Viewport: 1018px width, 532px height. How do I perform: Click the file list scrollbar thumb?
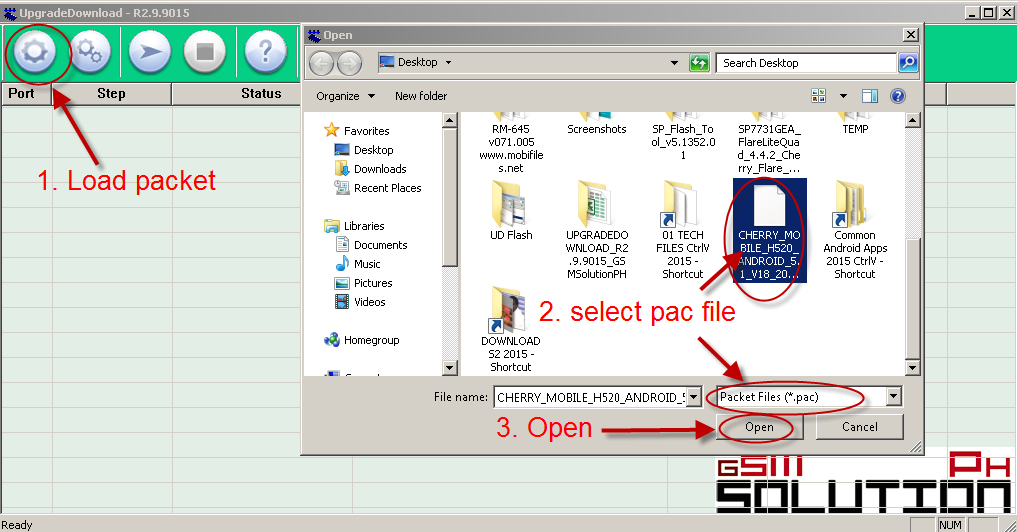click(x=912, y=298)
